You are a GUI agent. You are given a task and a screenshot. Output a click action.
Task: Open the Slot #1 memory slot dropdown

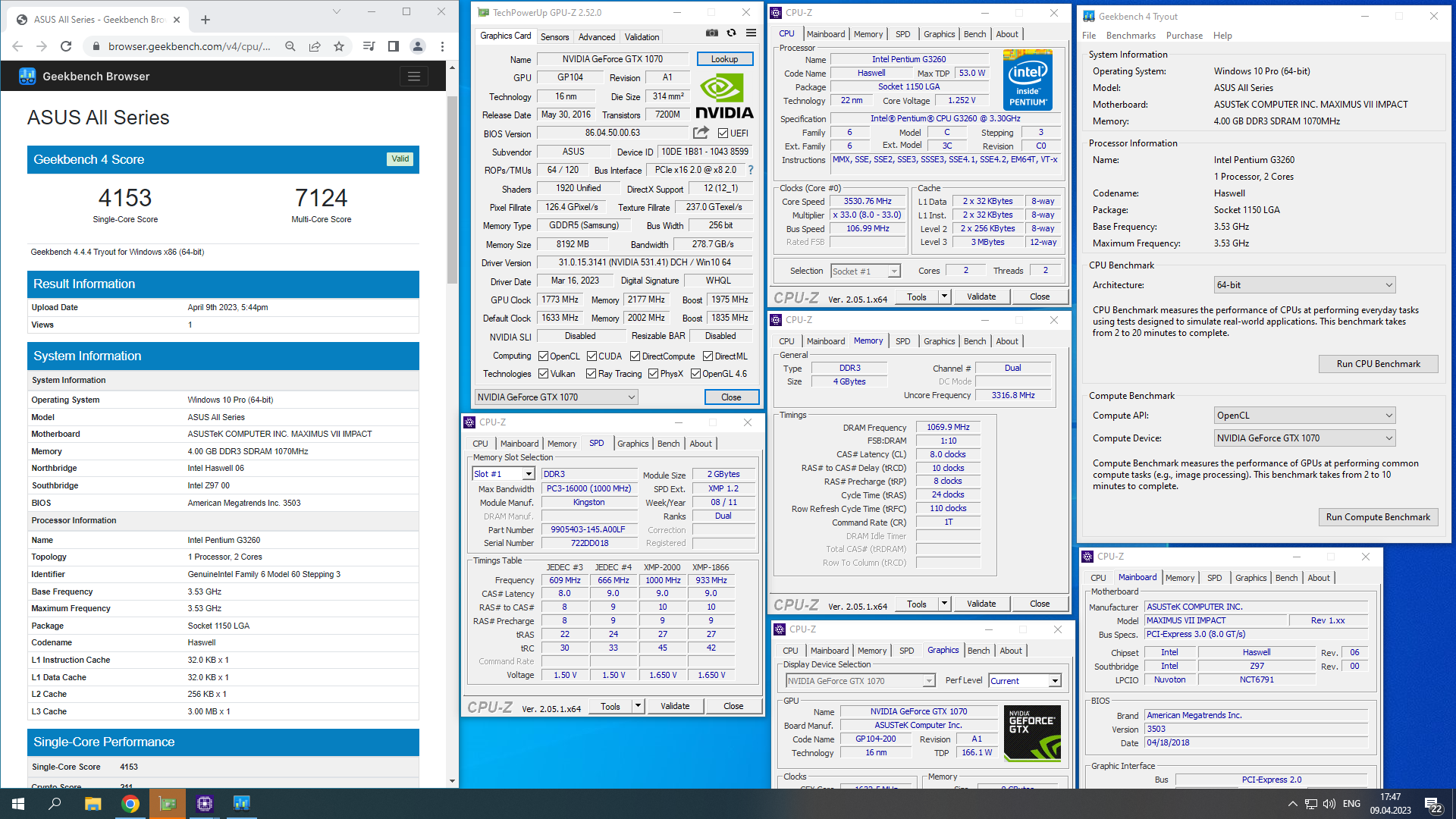tap(504, 474)
